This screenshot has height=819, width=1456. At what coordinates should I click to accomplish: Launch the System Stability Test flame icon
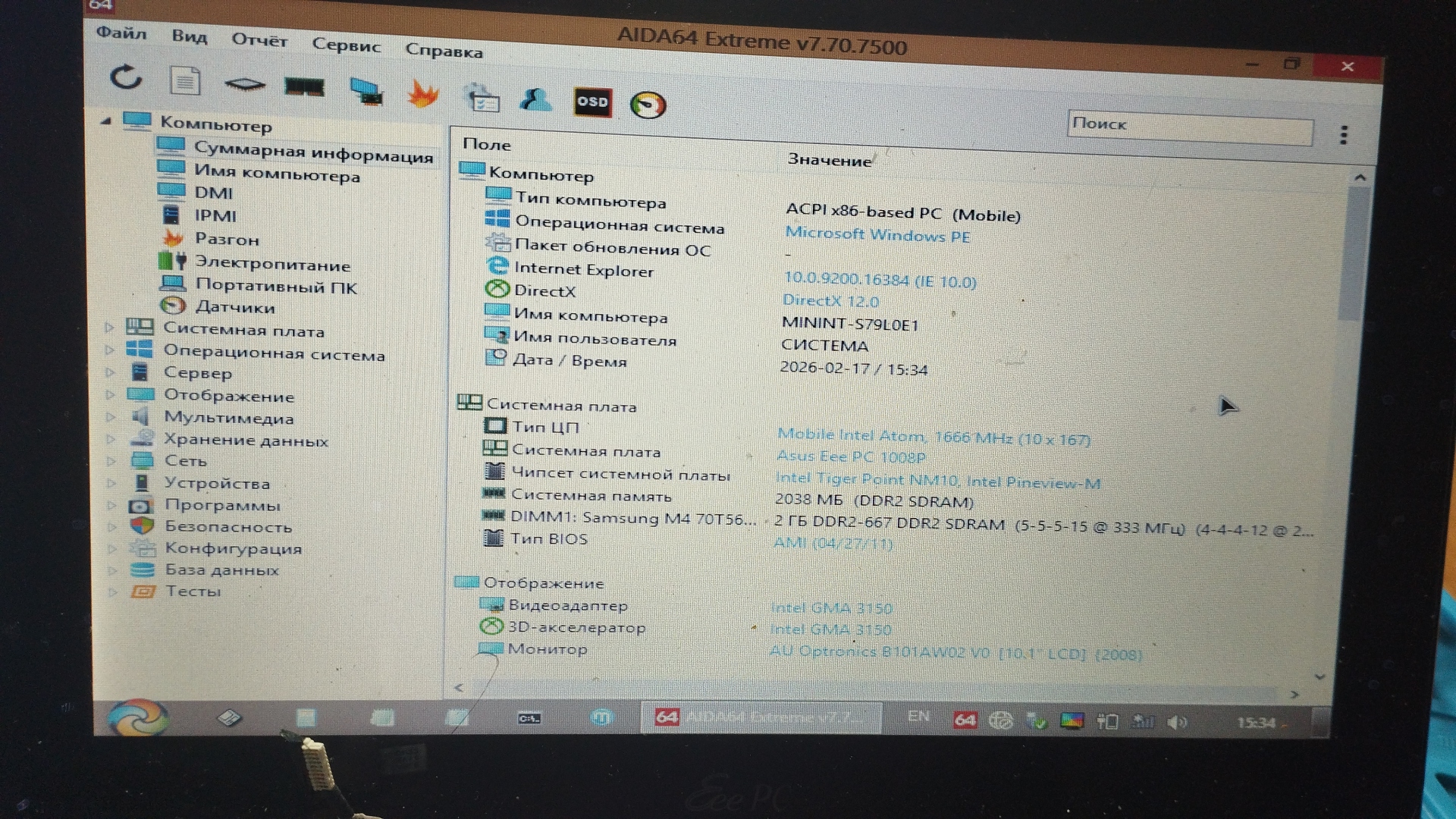tap(423, 95)
